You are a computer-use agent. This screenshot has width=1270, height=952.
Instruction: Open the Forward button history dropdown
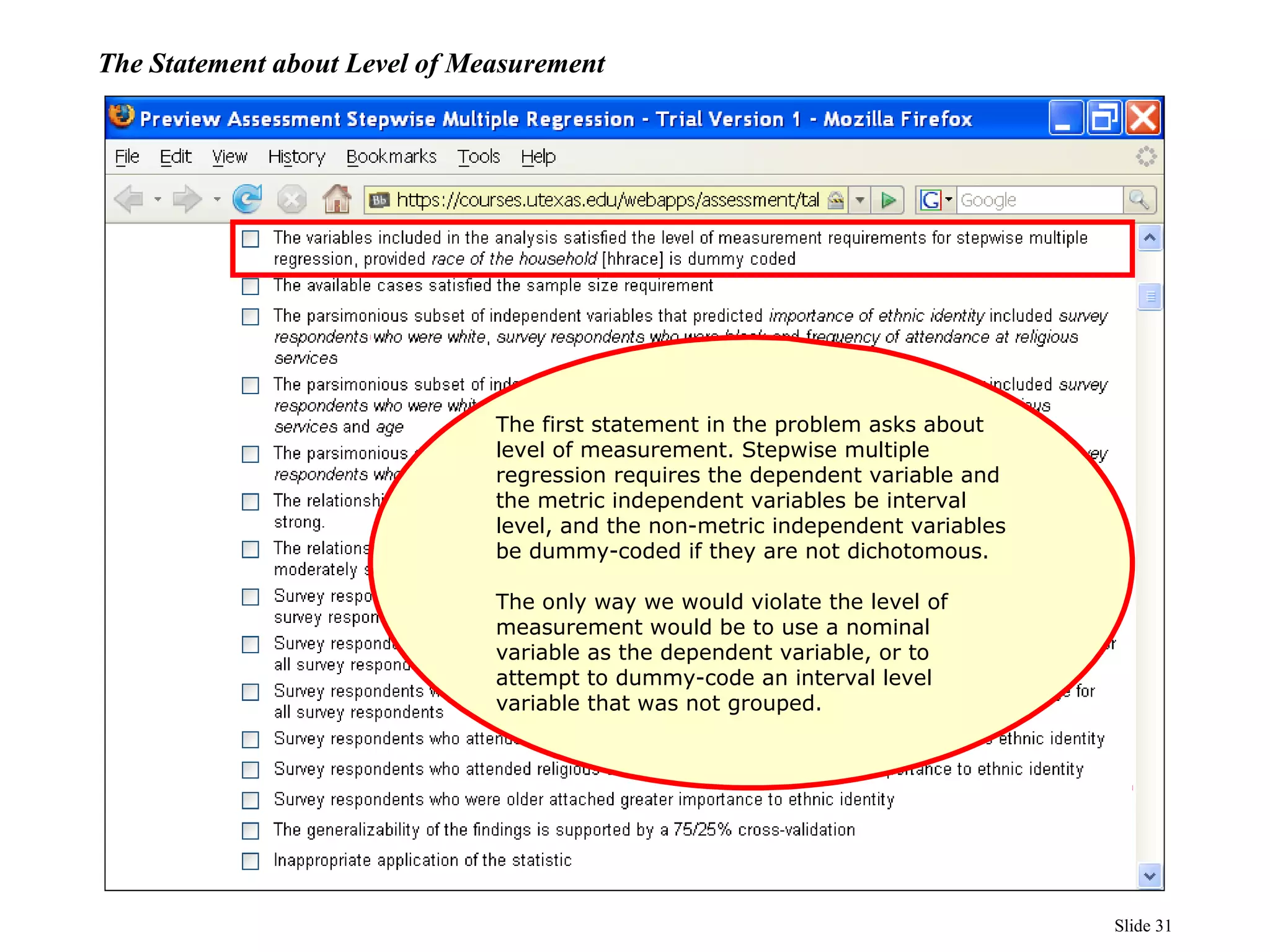click(216, 200)
